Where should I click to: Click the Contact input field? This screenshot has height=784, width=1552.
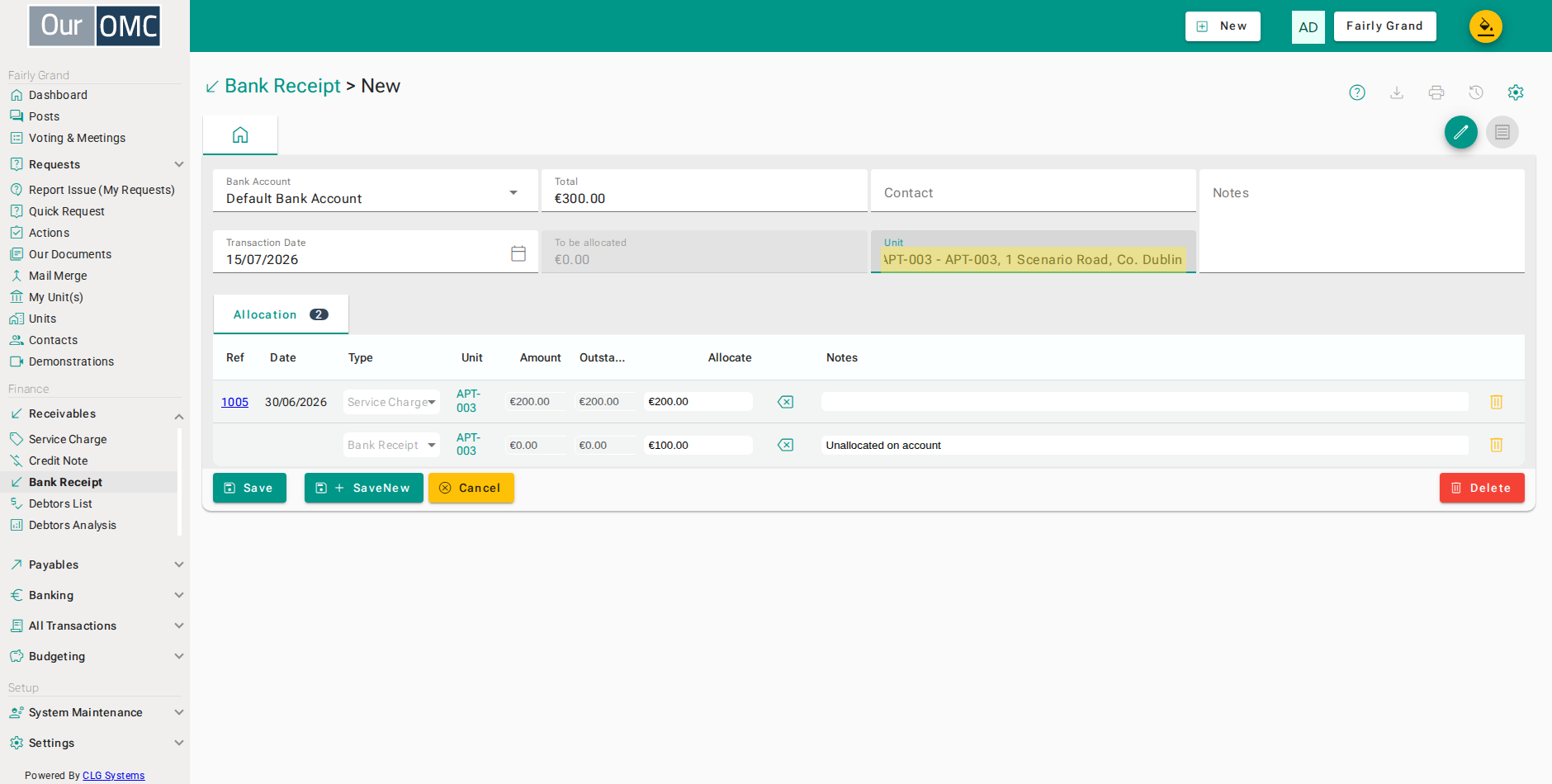[1034, 191]
